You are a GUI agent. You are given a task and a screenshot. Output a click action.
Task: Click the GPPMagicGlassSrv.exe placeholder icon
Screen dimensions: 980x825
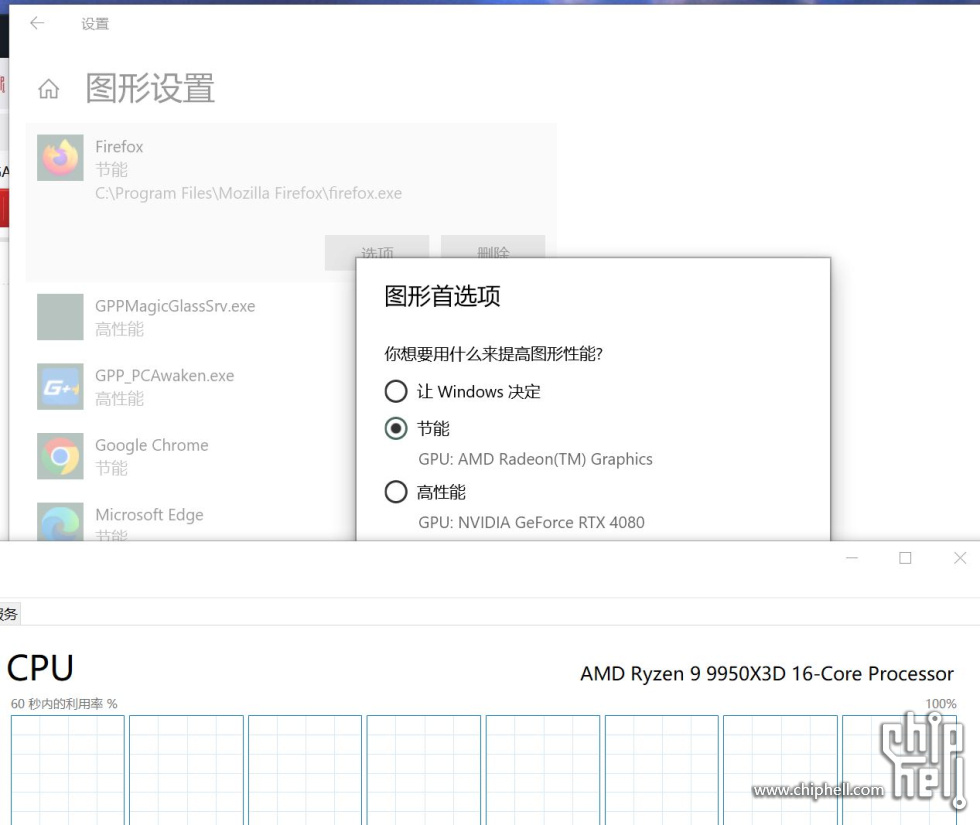[60, 317]
